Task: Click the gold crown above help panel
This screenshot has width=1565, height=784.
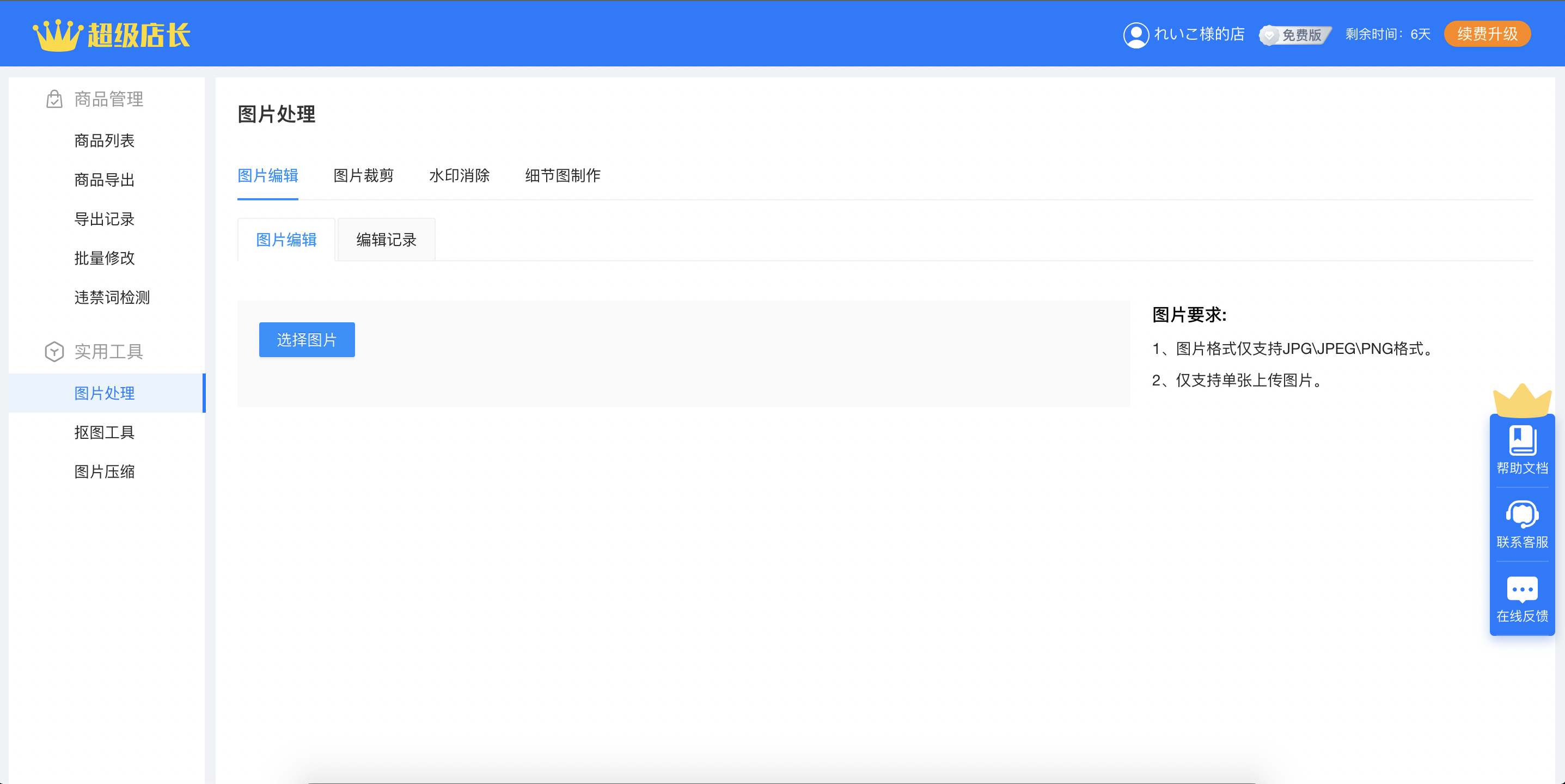Action: 1523,400
